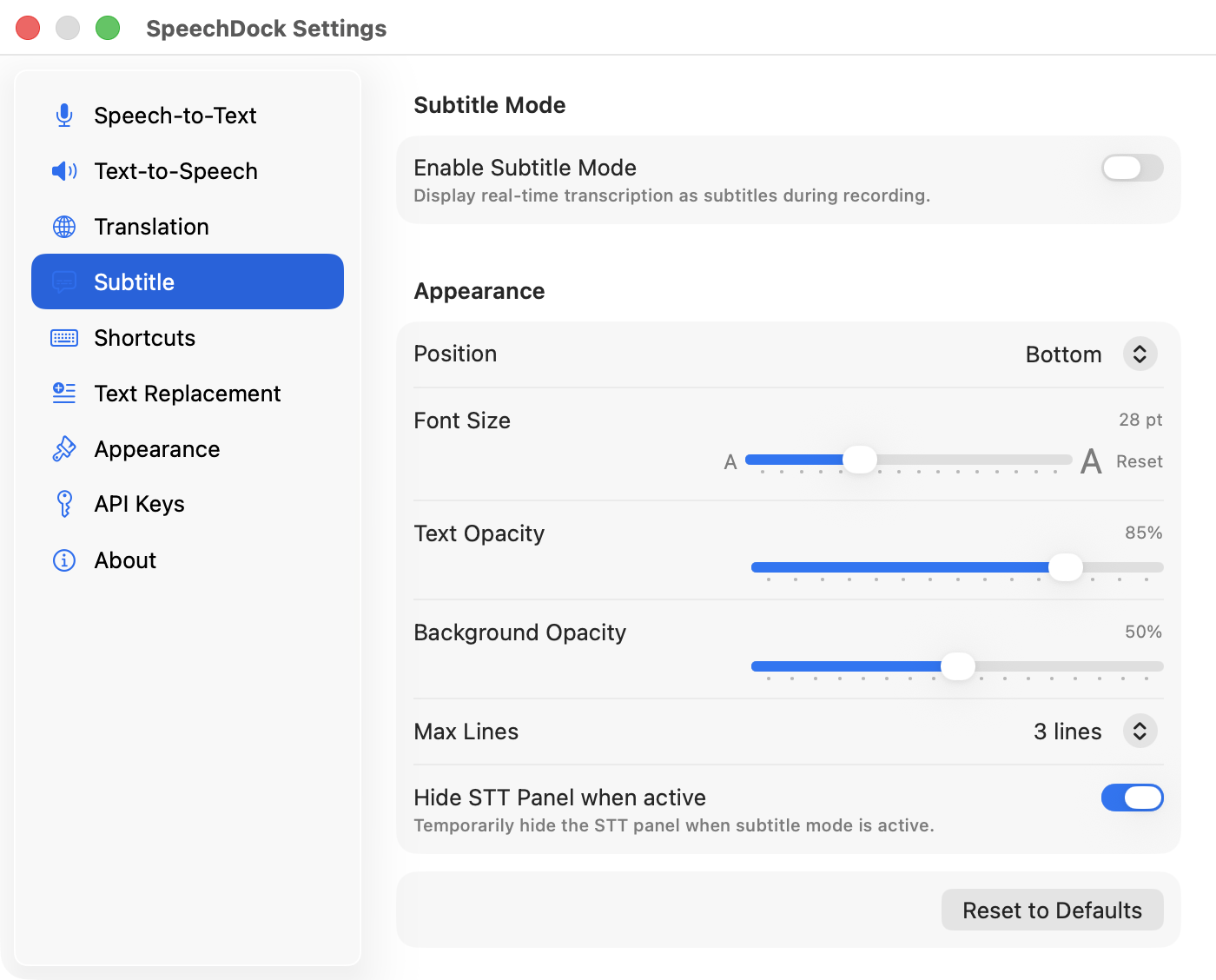Open Shortcuts using the keyboard icon
Screen dimensions: 1216x980
(63, 338)
